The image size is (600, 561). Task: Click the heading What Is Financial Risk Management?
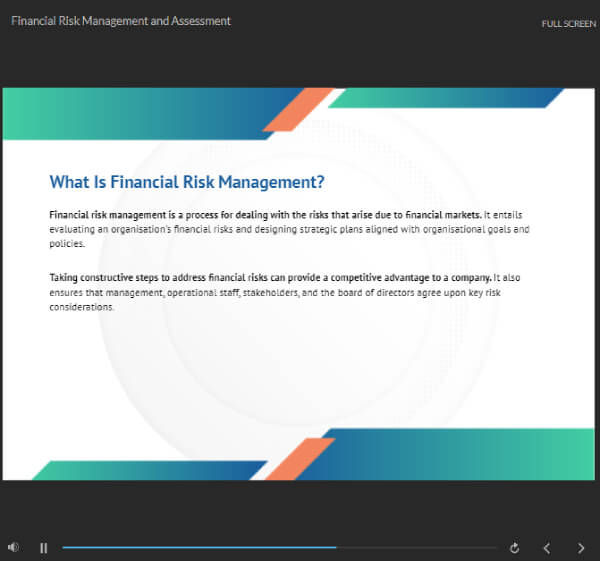point(187,182)
